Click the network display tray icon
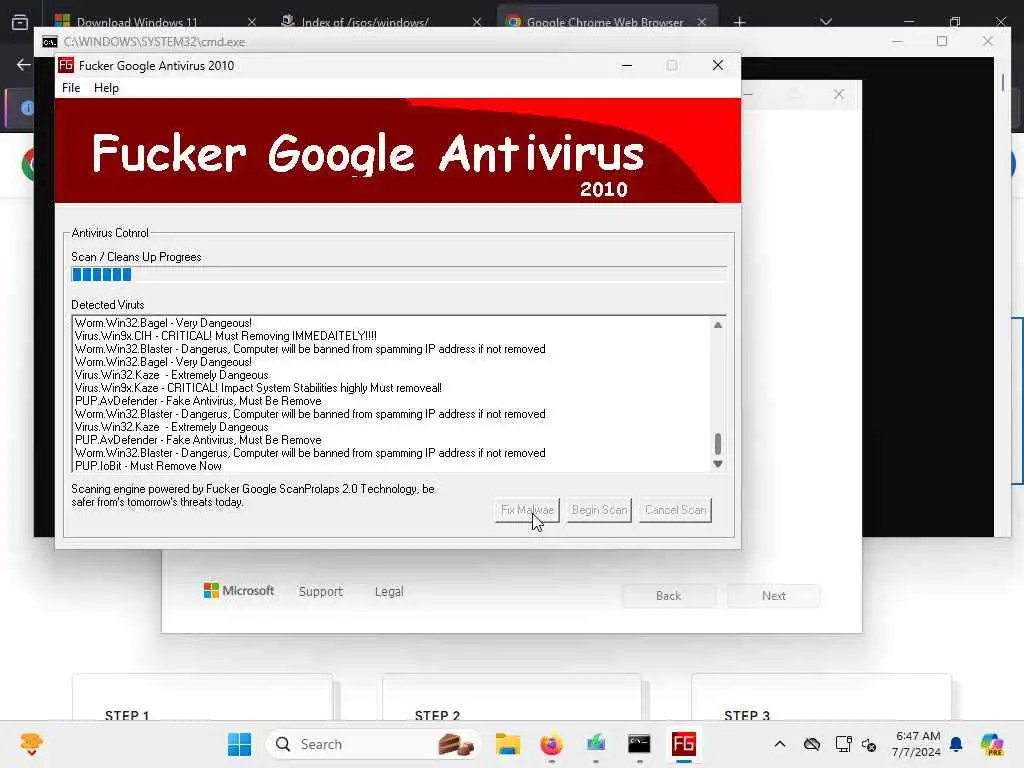The image size is (1024, 768). tap(843, 744)
